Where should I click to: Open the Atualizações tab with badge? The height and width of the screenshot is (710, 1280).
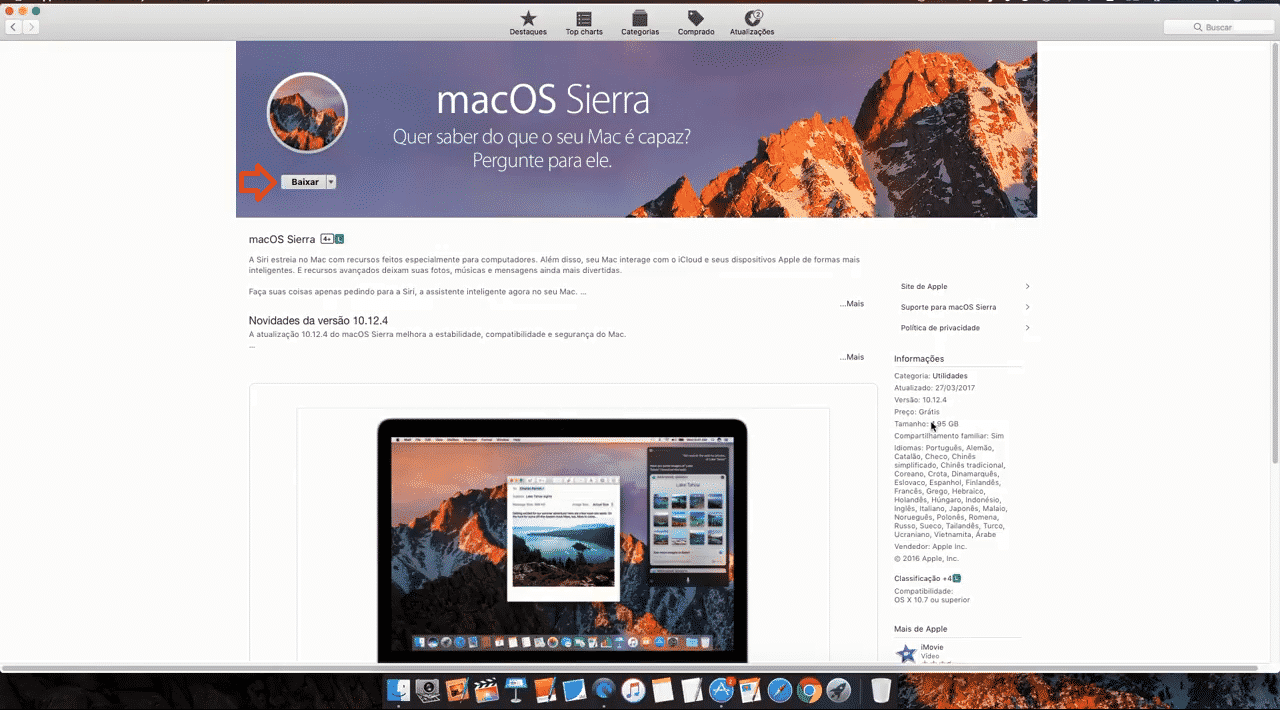tap(752, 23)
